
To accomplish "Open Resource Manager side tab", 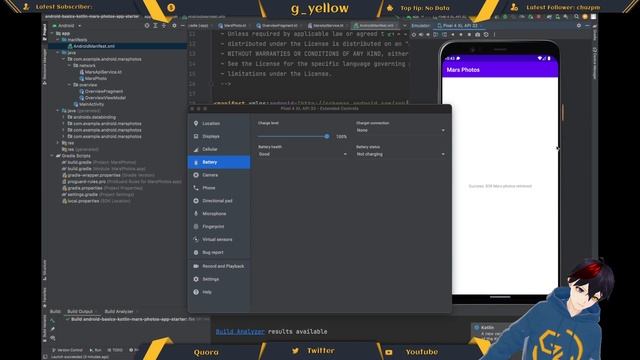I will (44, 66).
